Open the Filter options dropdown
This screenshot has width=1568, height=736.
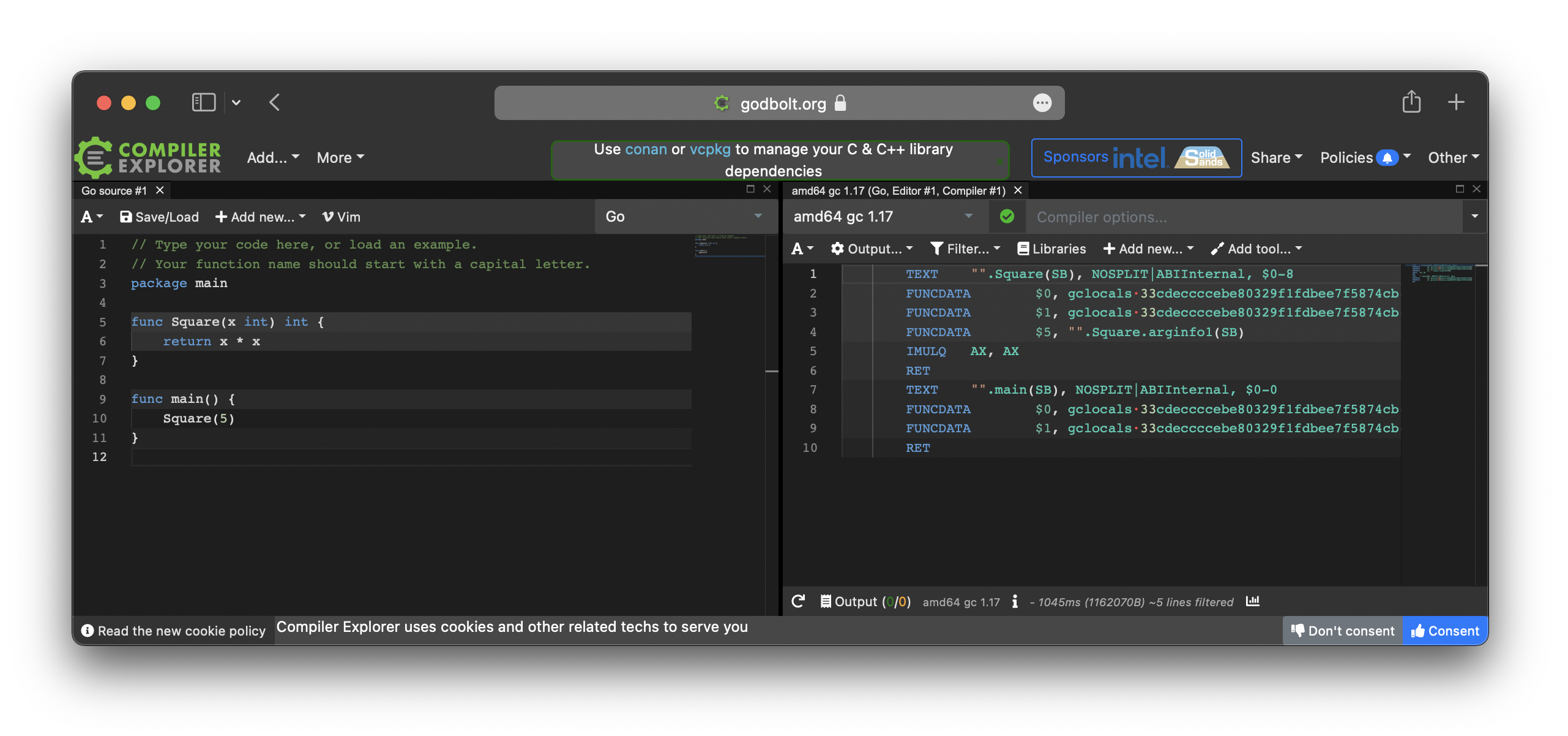tap(965, 249)
